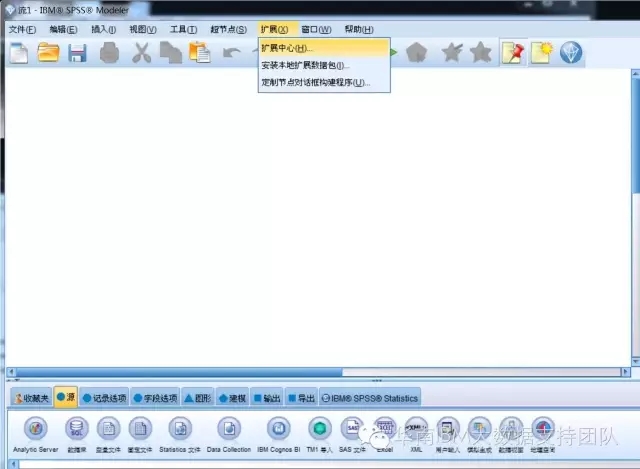Viewport: 640px width, 469px height.
Task: Click the canvas vertical scrollbar up arrow
Action: (636, 74)
